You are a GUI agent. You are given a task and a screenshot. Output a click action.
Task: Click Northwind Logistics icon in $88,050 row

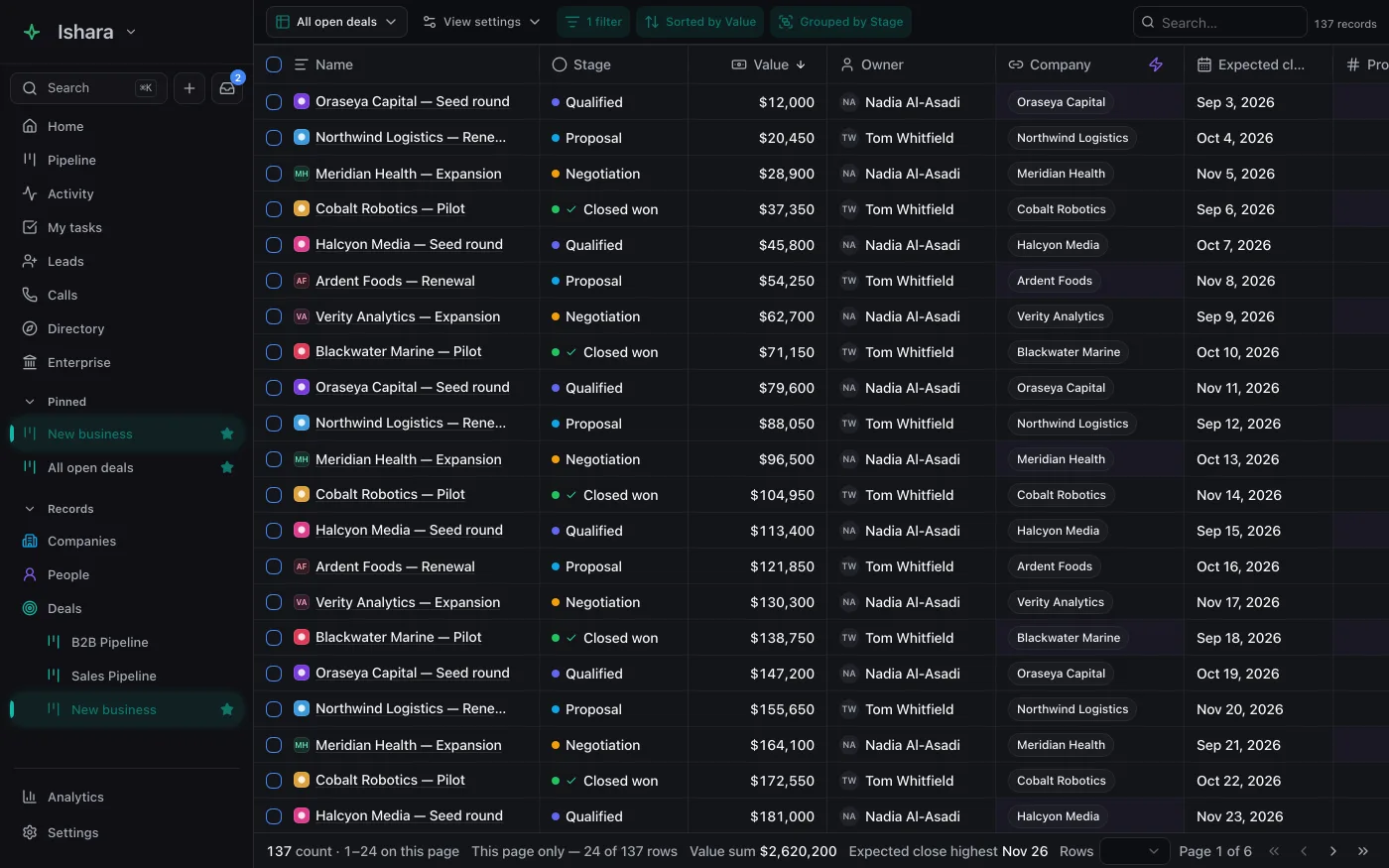point(302,424)
